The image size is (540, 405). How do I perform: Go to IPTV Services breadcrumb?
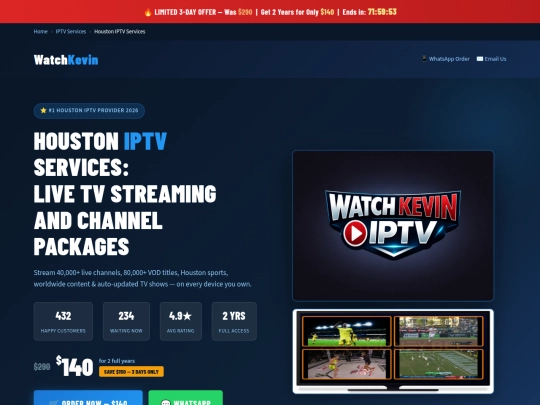click(71, 31)
